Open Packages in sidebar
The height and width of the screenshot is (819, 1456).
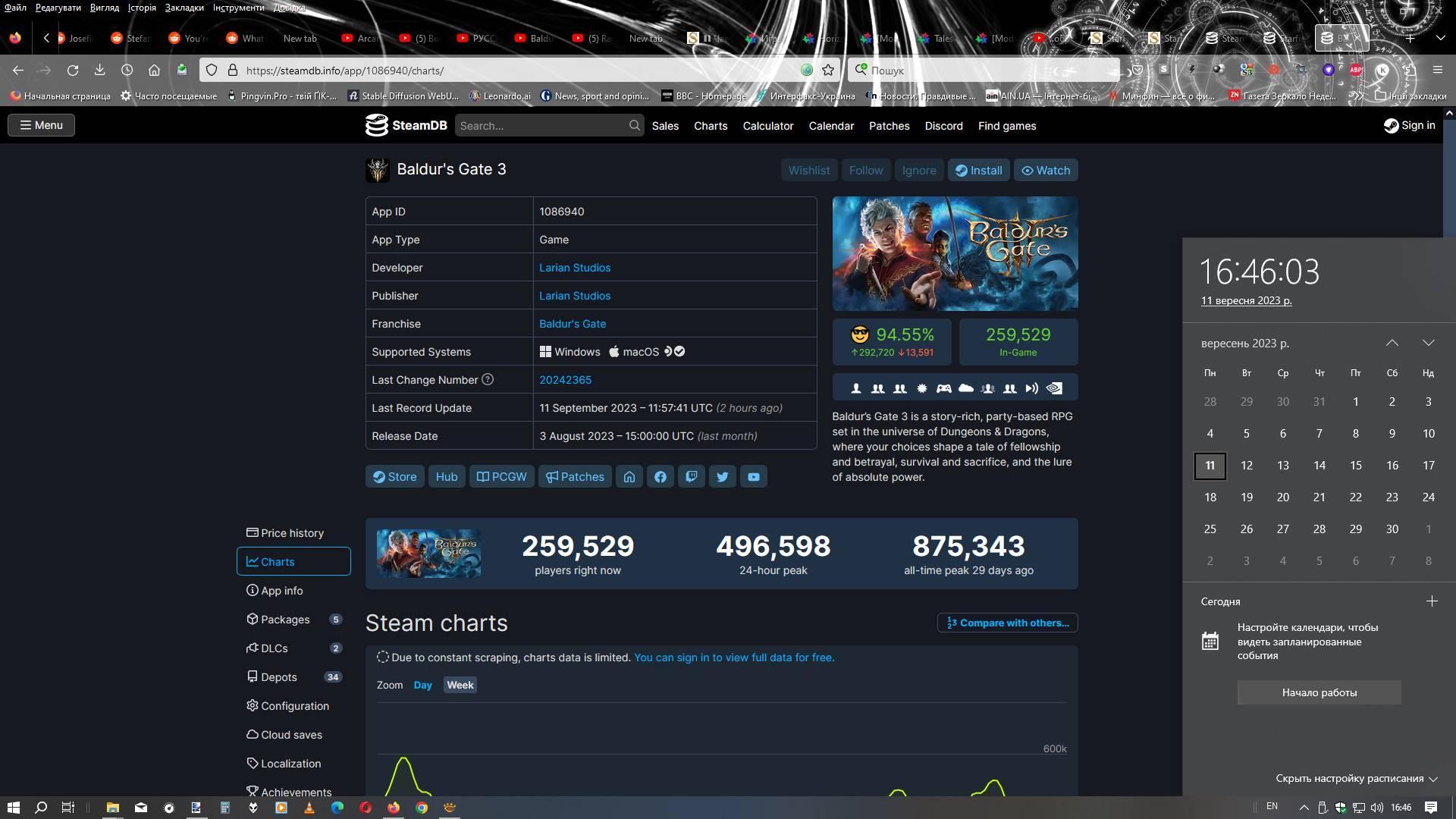[x=293, y=620]
